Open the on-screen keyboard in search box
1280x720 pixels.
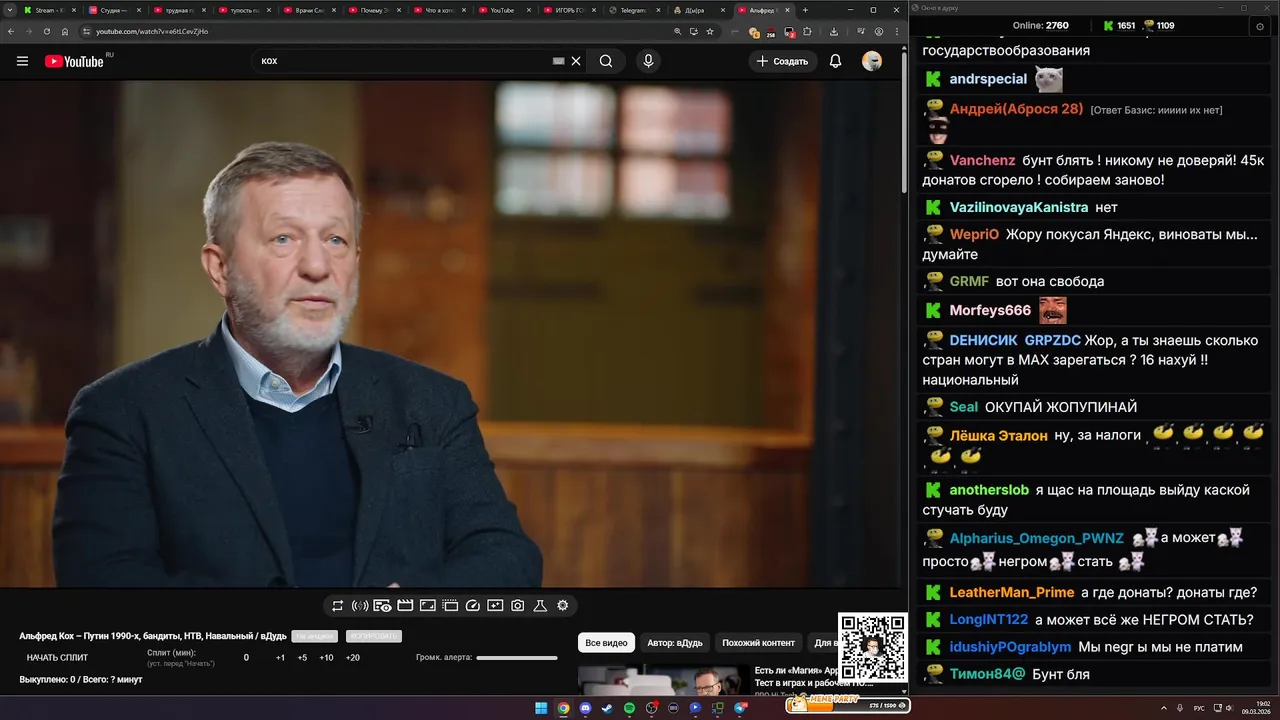point(559,61)
